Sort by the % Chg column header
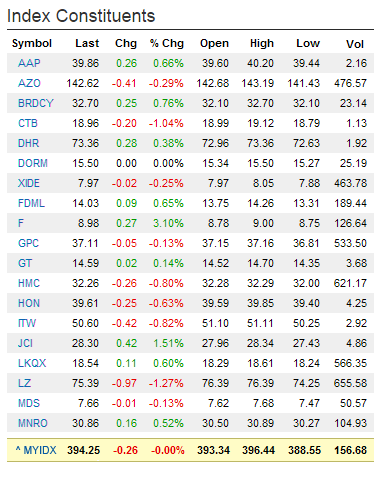The height and width of the screenshot is (482, 380). point(167,43)
